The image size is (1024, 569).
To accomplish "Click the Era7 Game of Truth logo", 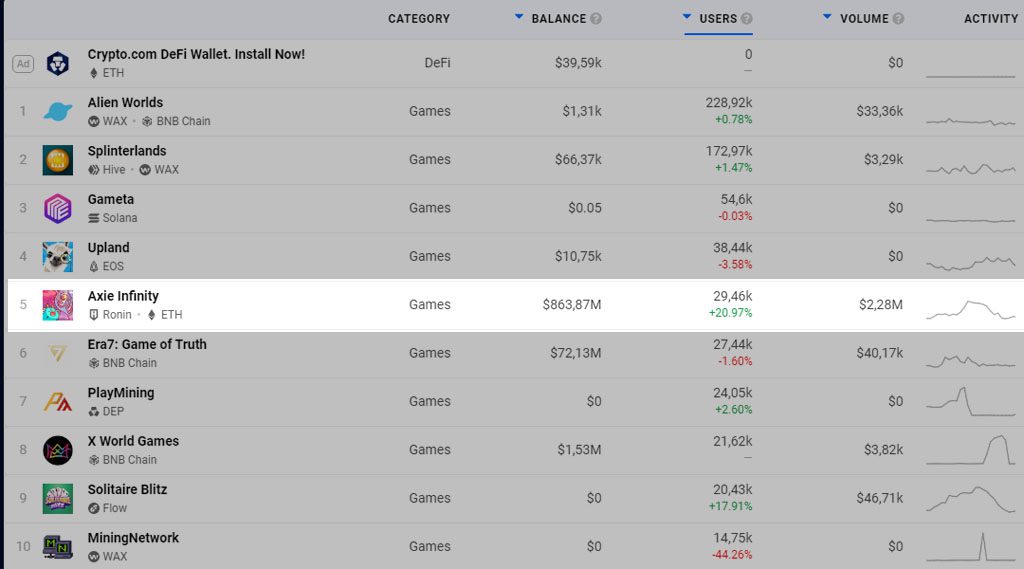I will (57, 353).
